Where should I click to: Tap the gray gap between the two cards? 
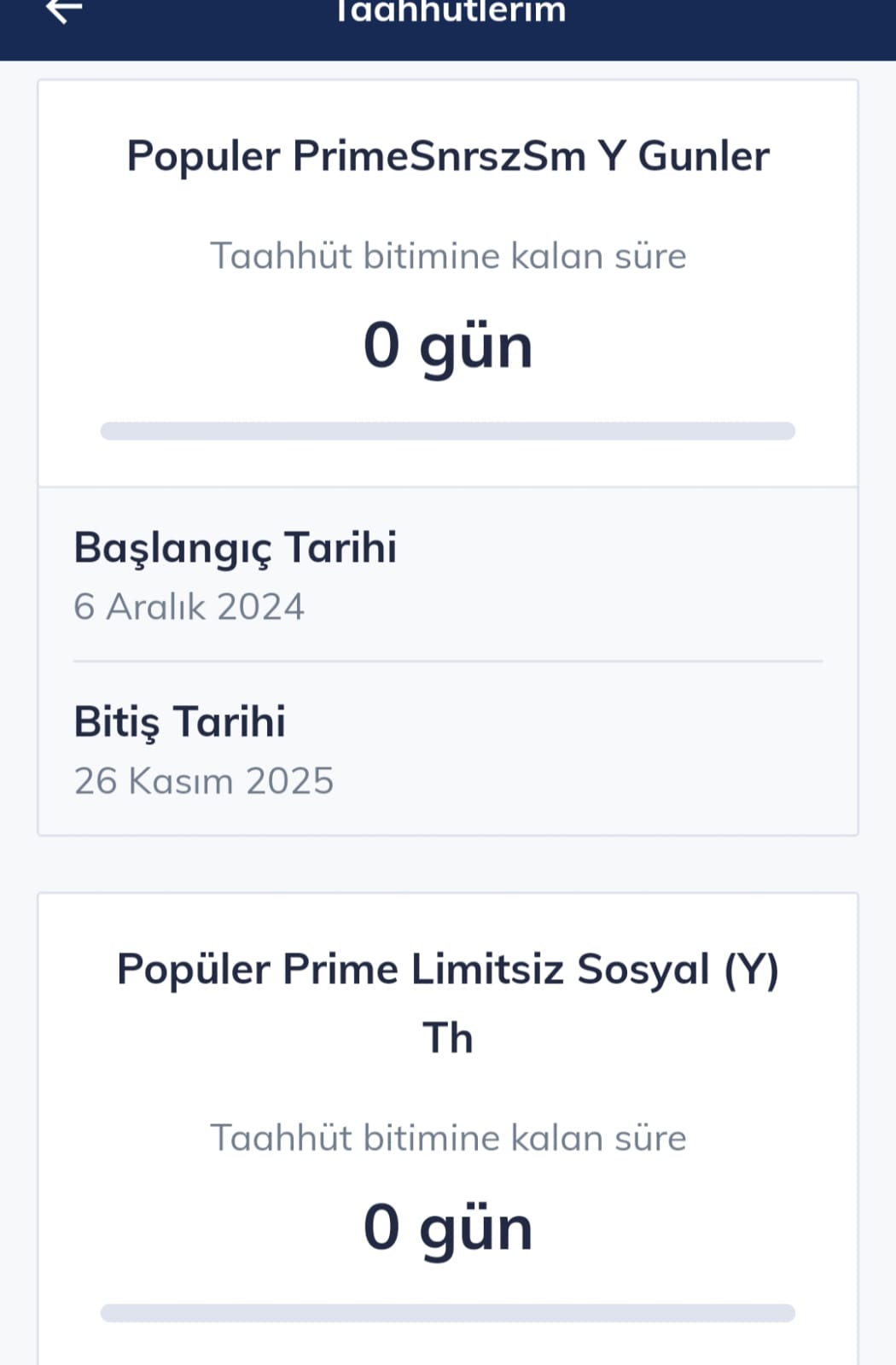(448, 864)
